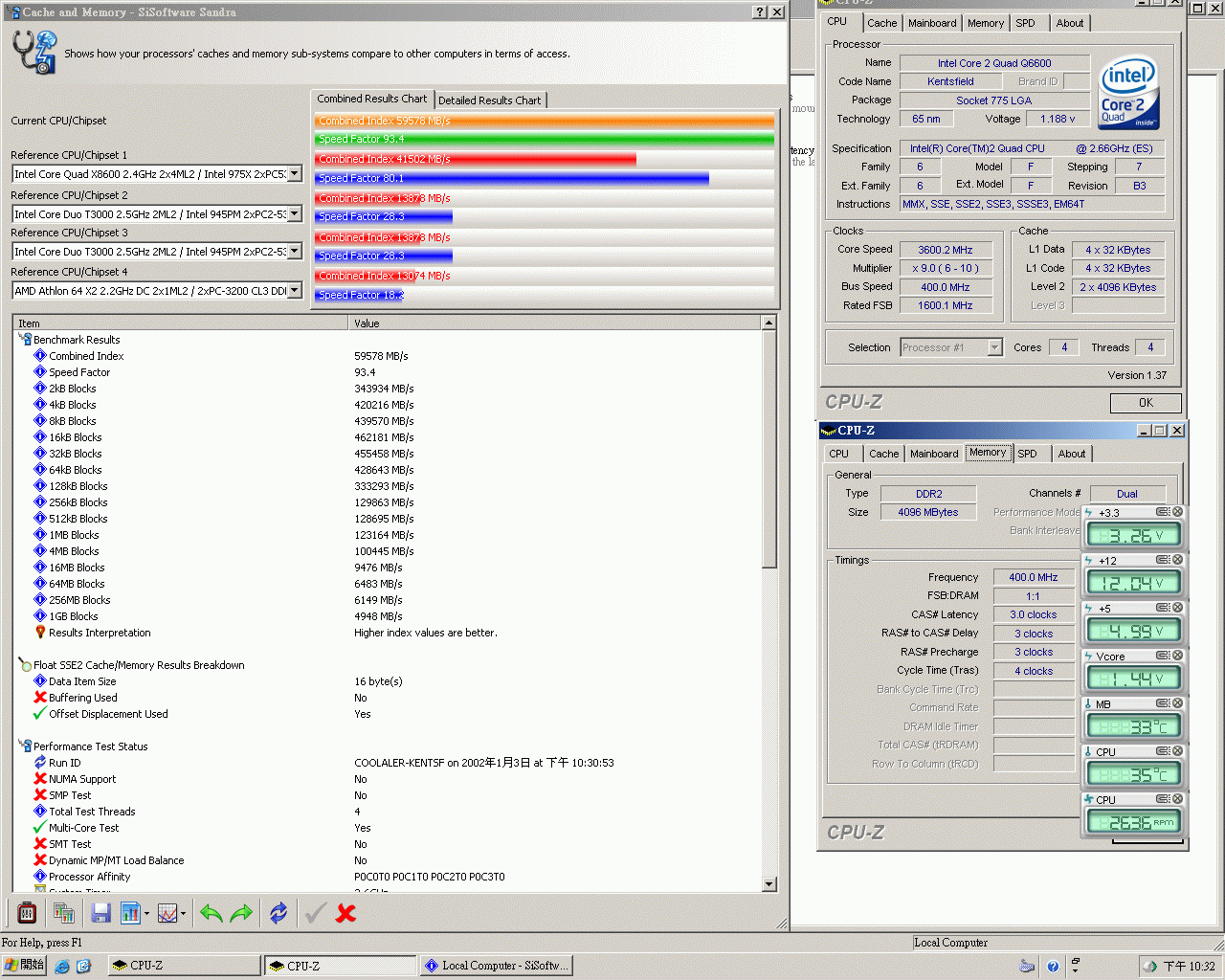Switch to Local Computer - SiSoftware taskbar button
Image resolution: width=1225 pixels, height=980 pixels.
coord(498,966)
